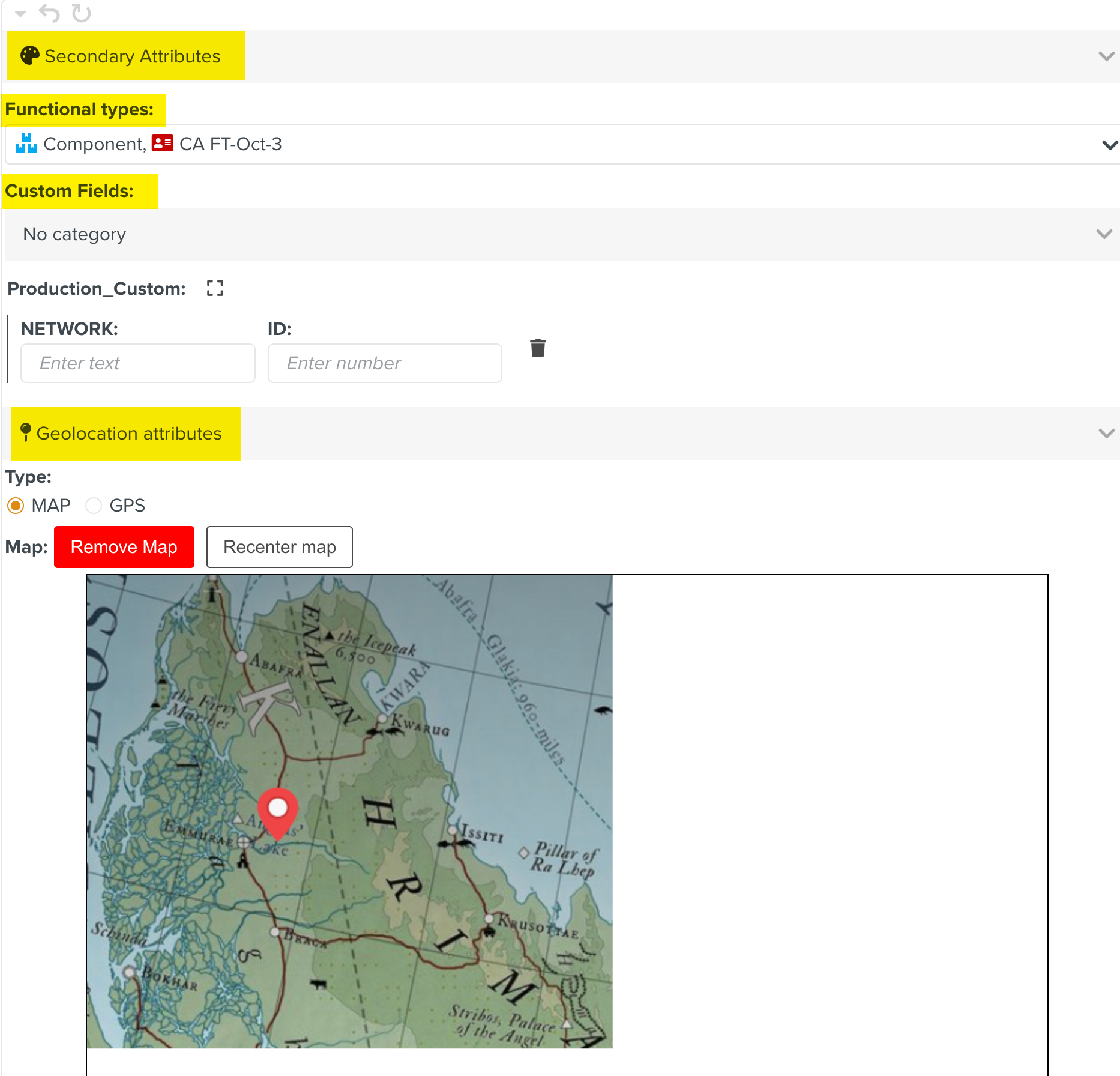The width and height of the screenshot is (1120, 1076).
Task: Click the Production_Custom field label
Action: [97, 289]
